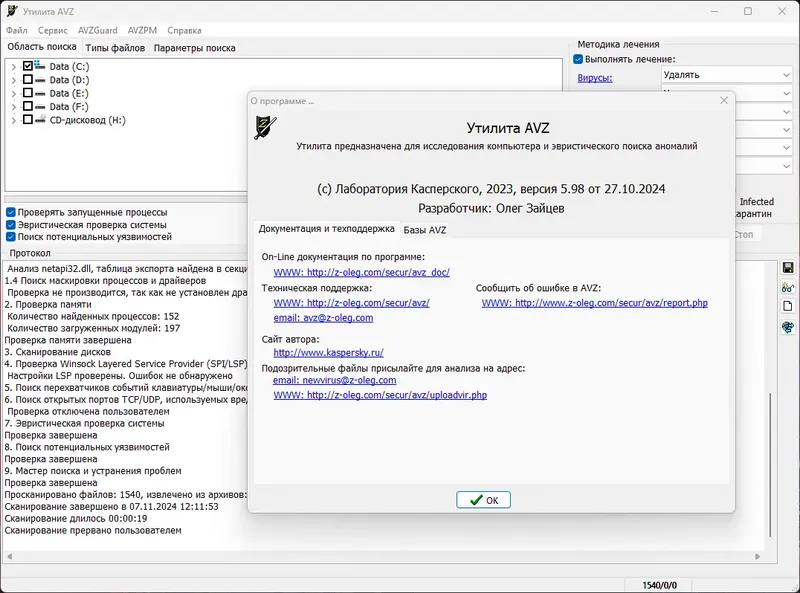The width and height of the screenshot is (800, 593).
Task: Open the Удалять dropdown for Вирусы
Action: (727, 75)
